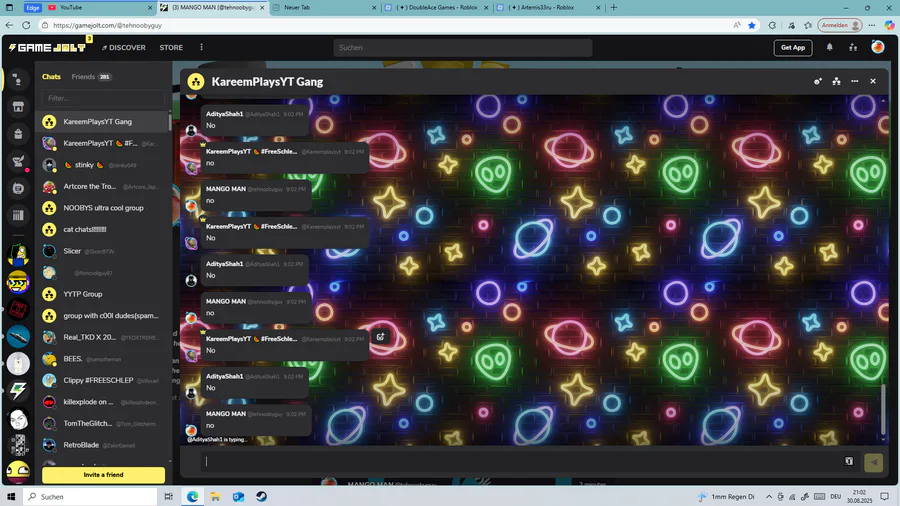Open the YYTP Group chat
Screen dimensions: 900x506
103,294
